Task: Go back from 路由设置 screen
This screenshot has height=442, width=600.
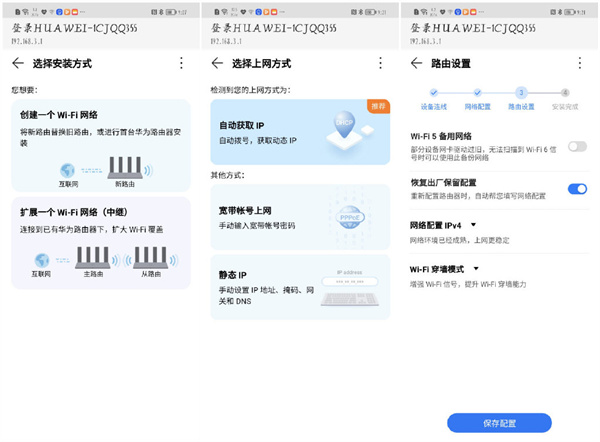Action: (416, 63)
